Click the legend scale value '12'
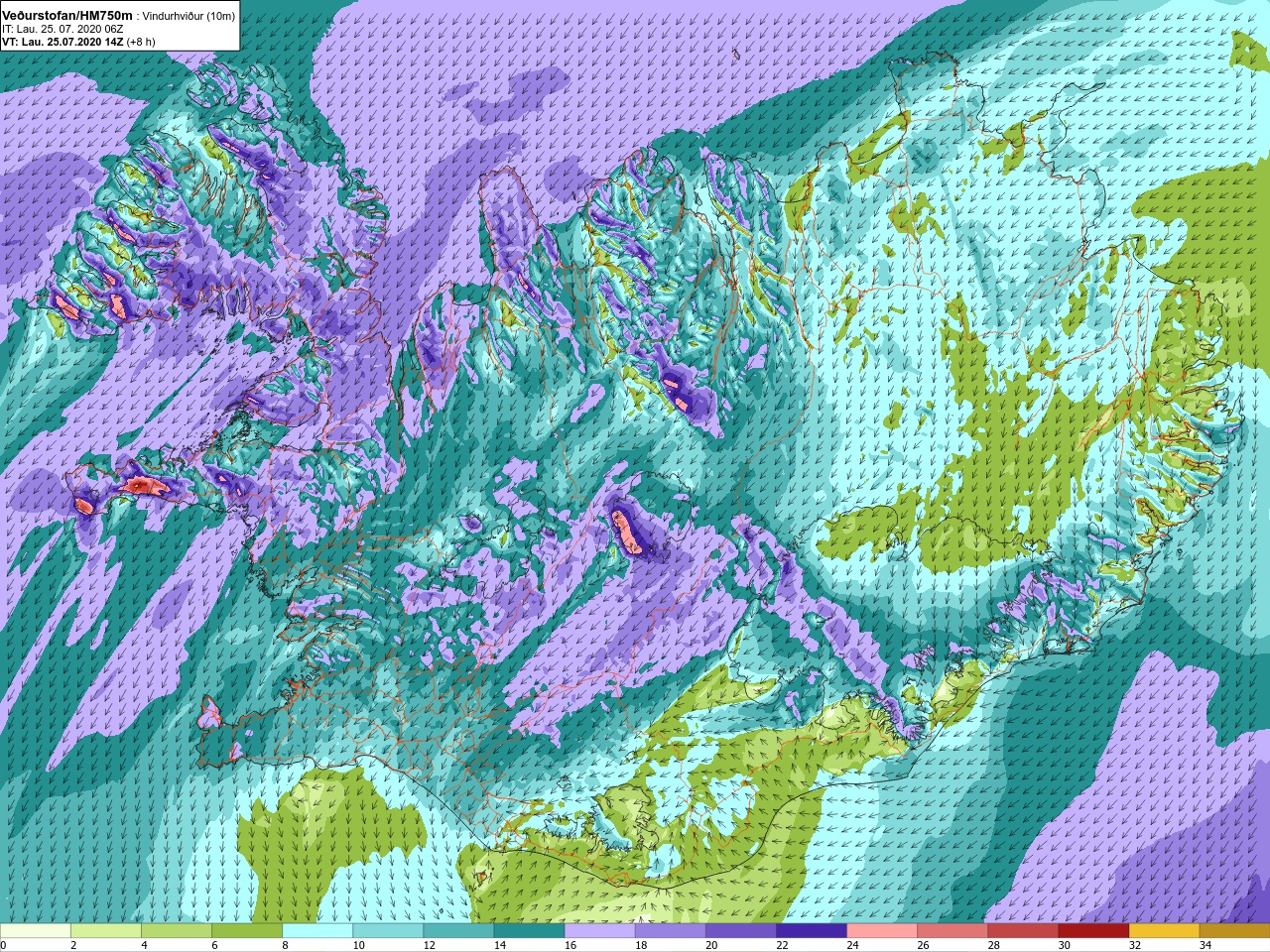 [x=430, y=945]
